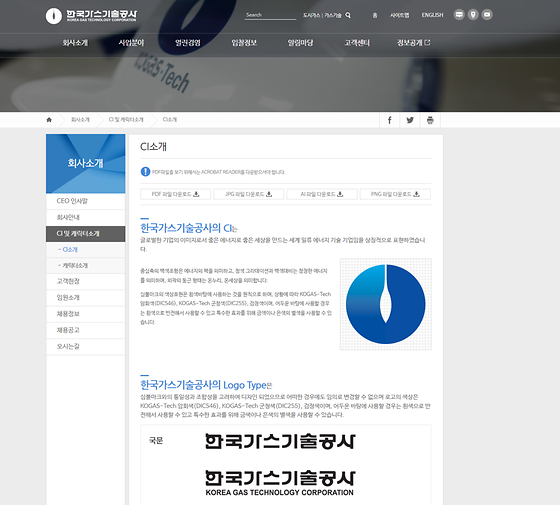560x505 pixels.
Task: Open the blog/chat round icon in header
Action: point(459,15)
